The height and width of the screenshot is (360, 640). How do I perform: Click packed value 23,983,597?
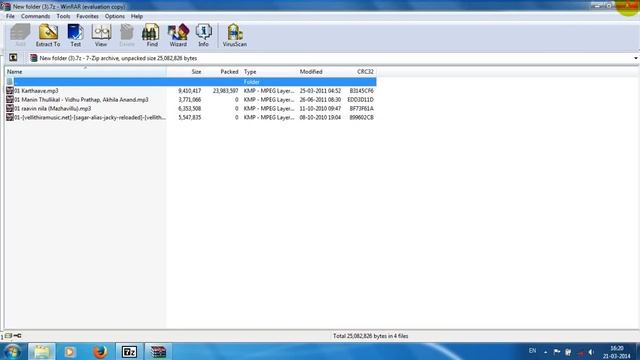click(225, 91)
